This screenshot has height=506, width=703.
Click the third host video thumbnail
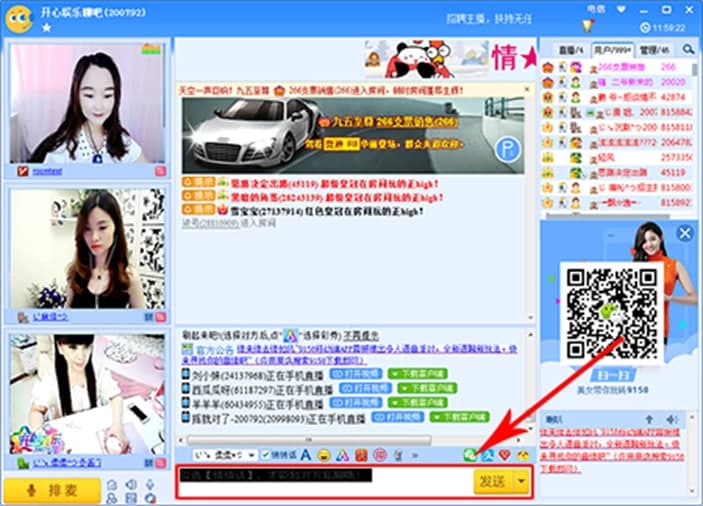[x=87, y=394]
